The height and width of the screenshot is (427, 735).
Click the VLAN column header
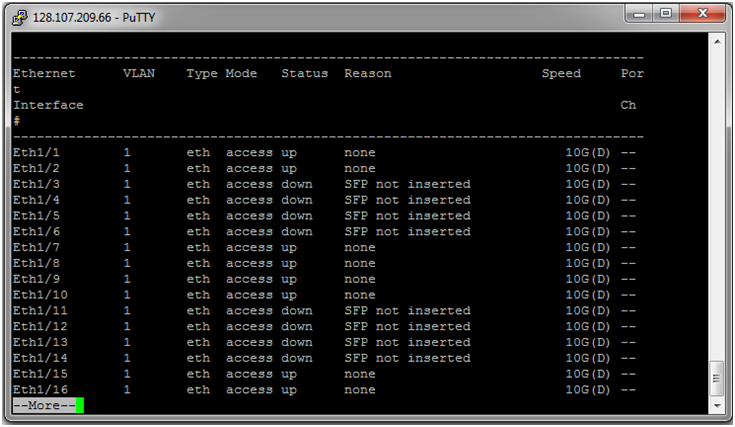pos(139,73)
